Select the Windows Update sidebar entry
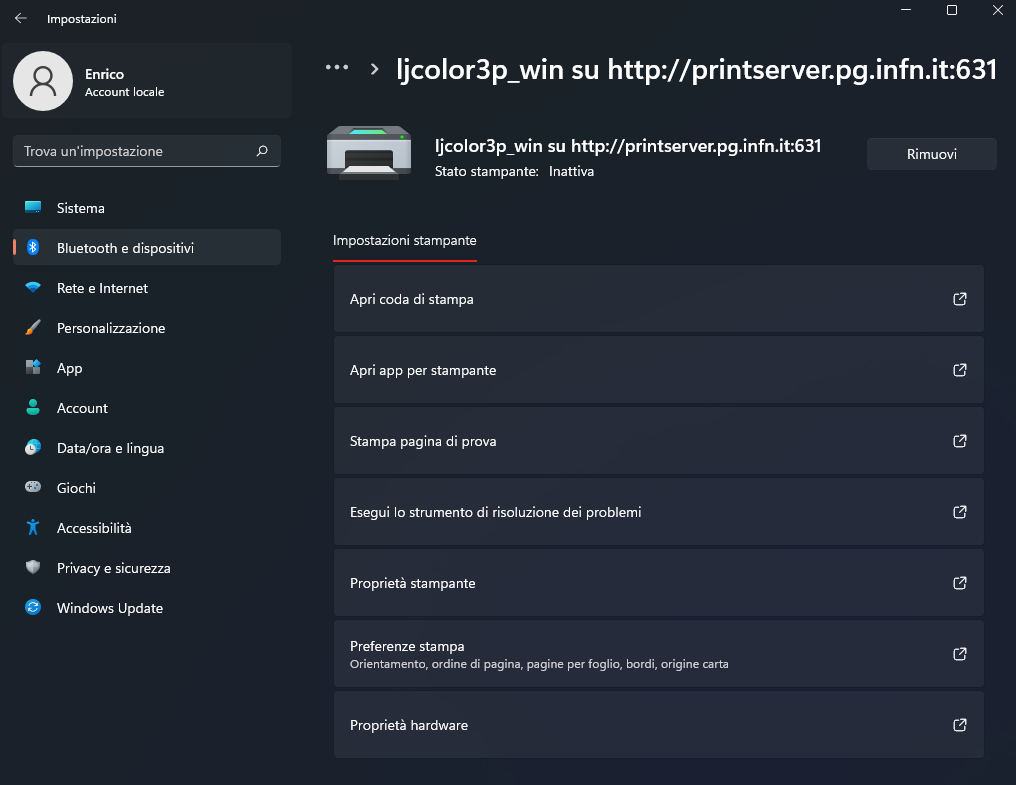 click(x=146, y=608)
